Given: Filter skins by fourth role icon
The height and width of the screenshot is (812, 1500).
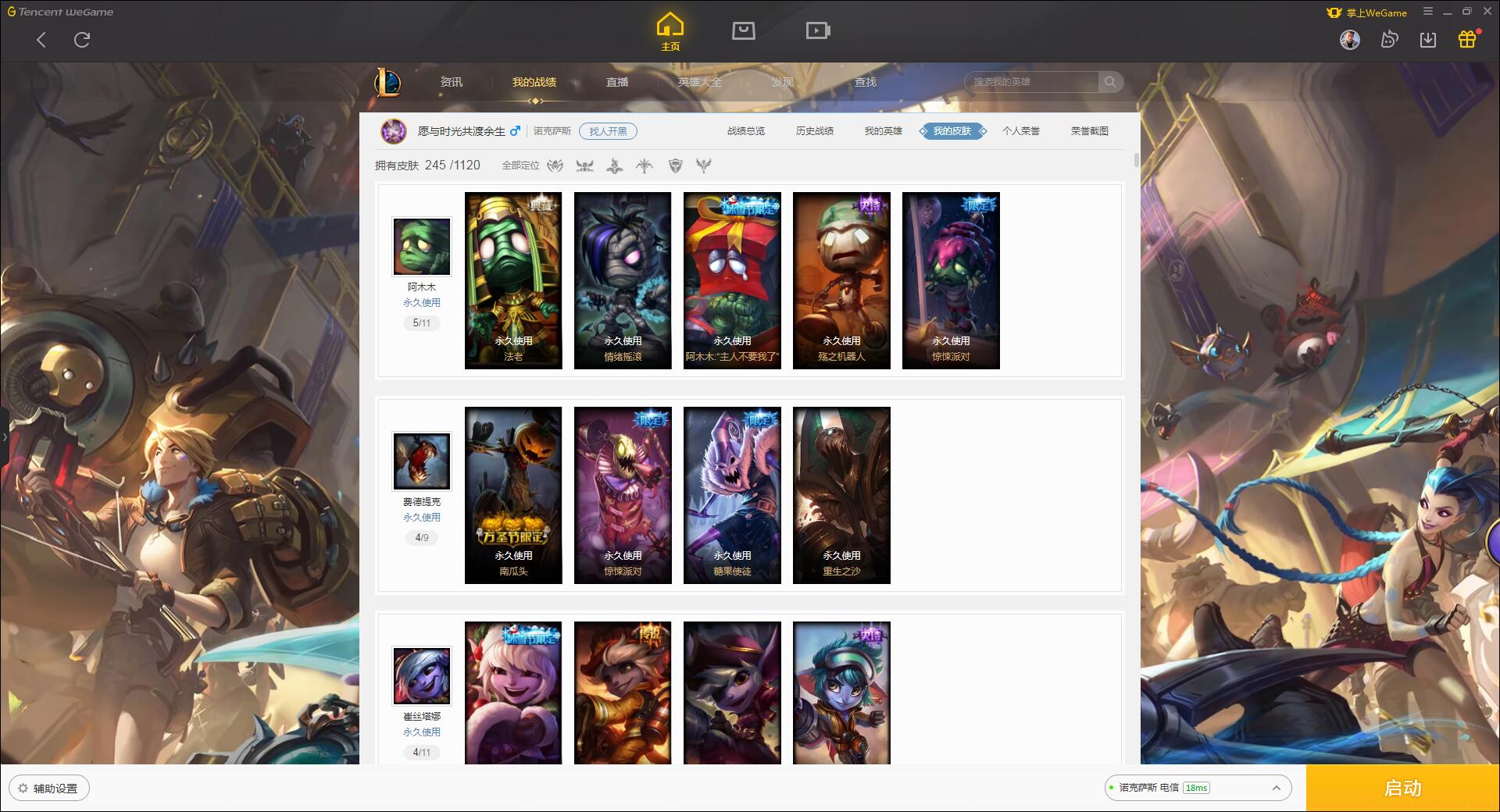Looking at the screenshot, I should [x=645, y=166].
